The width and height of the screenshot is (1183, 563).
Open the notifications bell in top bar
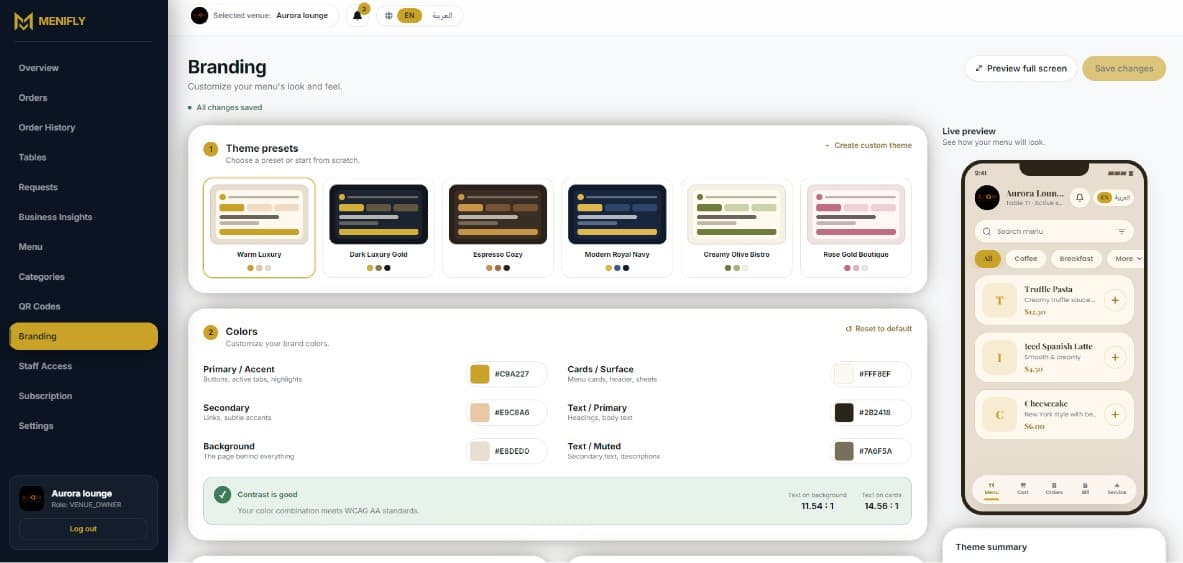pyautogui.click(x=357, y=15)
